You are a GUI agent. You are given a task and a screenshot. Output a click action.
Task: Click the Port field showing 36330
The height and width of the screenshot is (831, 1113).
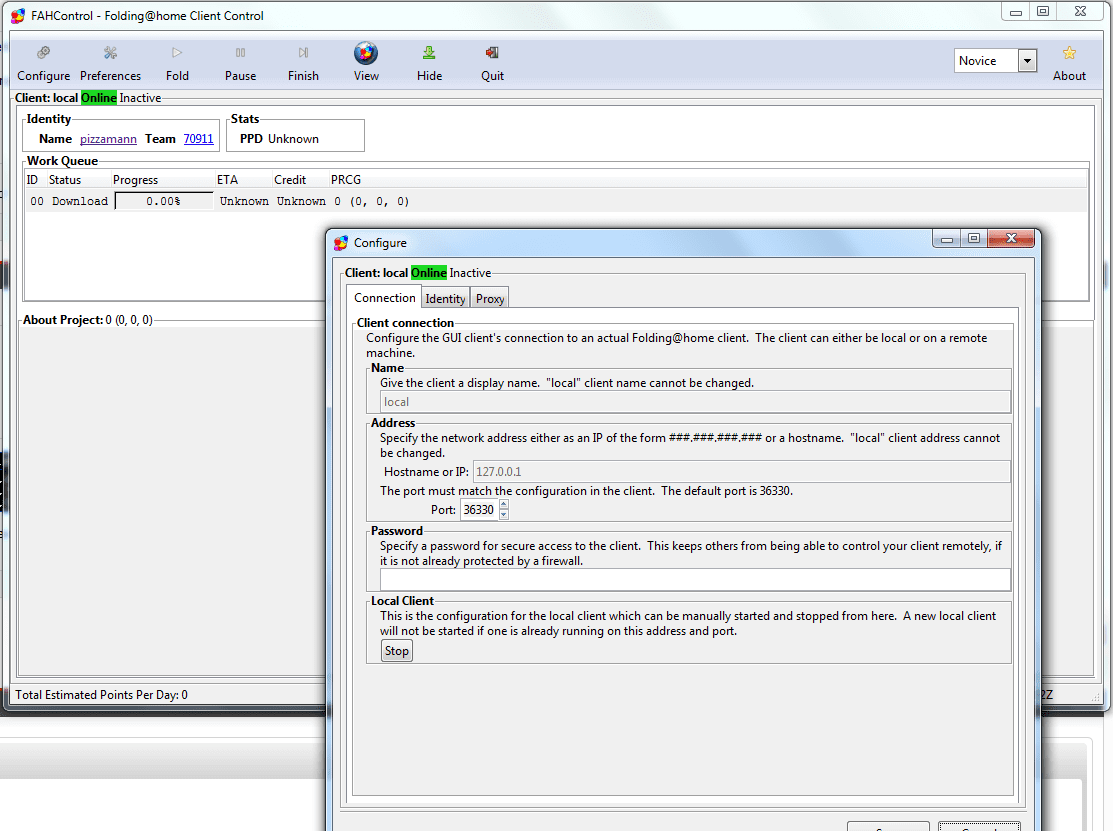pos(479,510)
